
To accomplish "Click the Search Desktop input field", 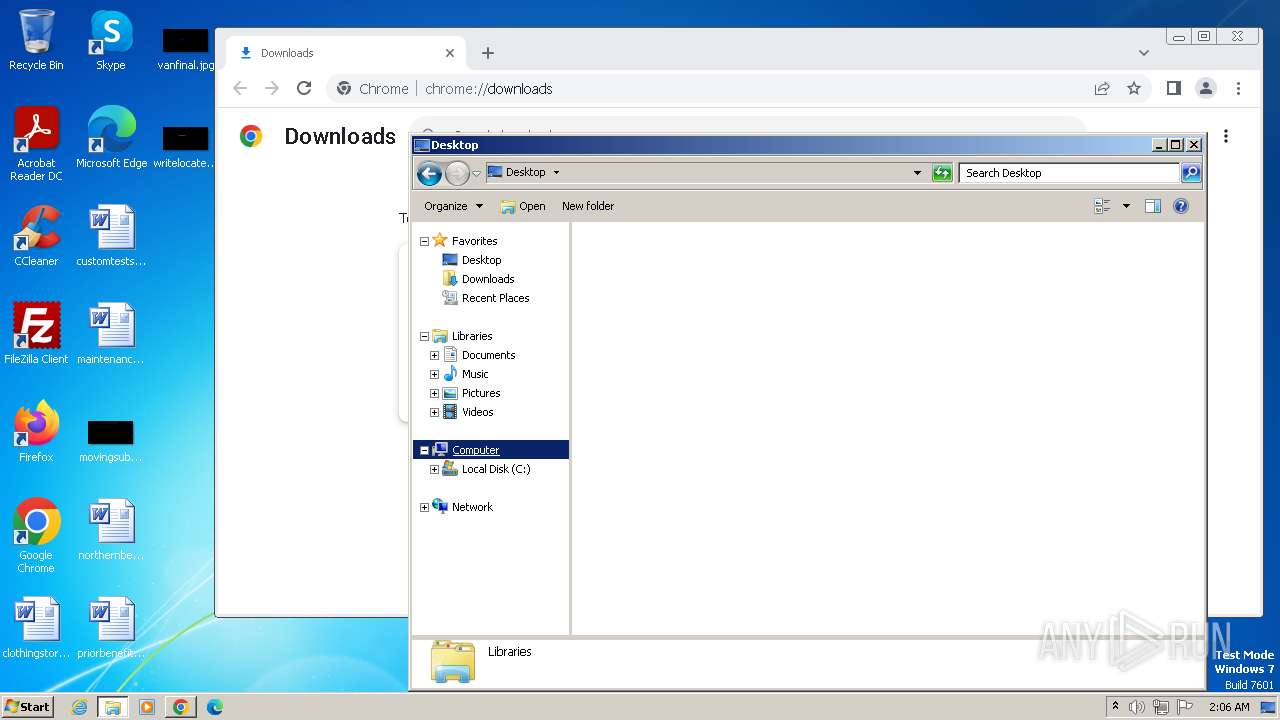I will click(x=1068, y=173).
